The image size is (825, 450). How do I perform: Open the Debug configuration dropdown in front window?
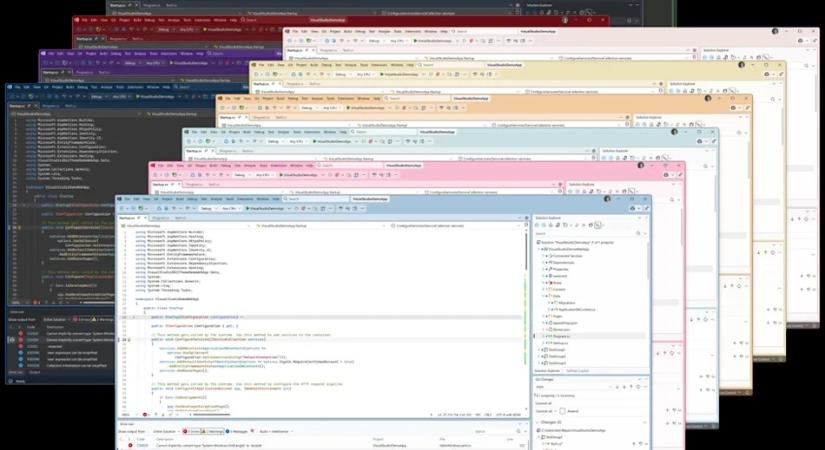(208, 208)
